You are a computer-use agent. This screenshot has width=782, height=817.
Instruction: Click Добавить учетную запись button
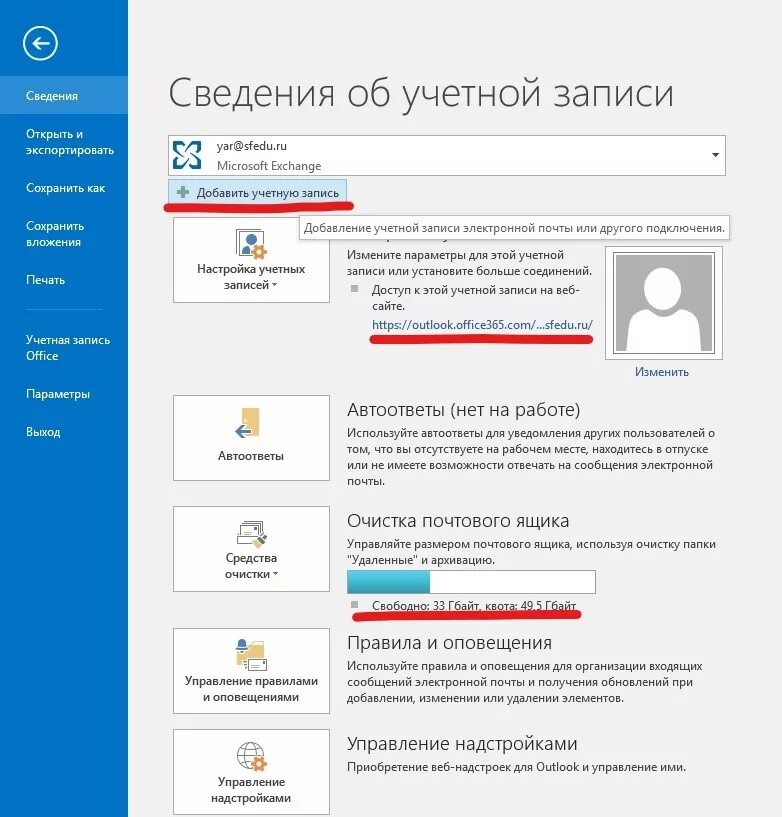point(257,192)
